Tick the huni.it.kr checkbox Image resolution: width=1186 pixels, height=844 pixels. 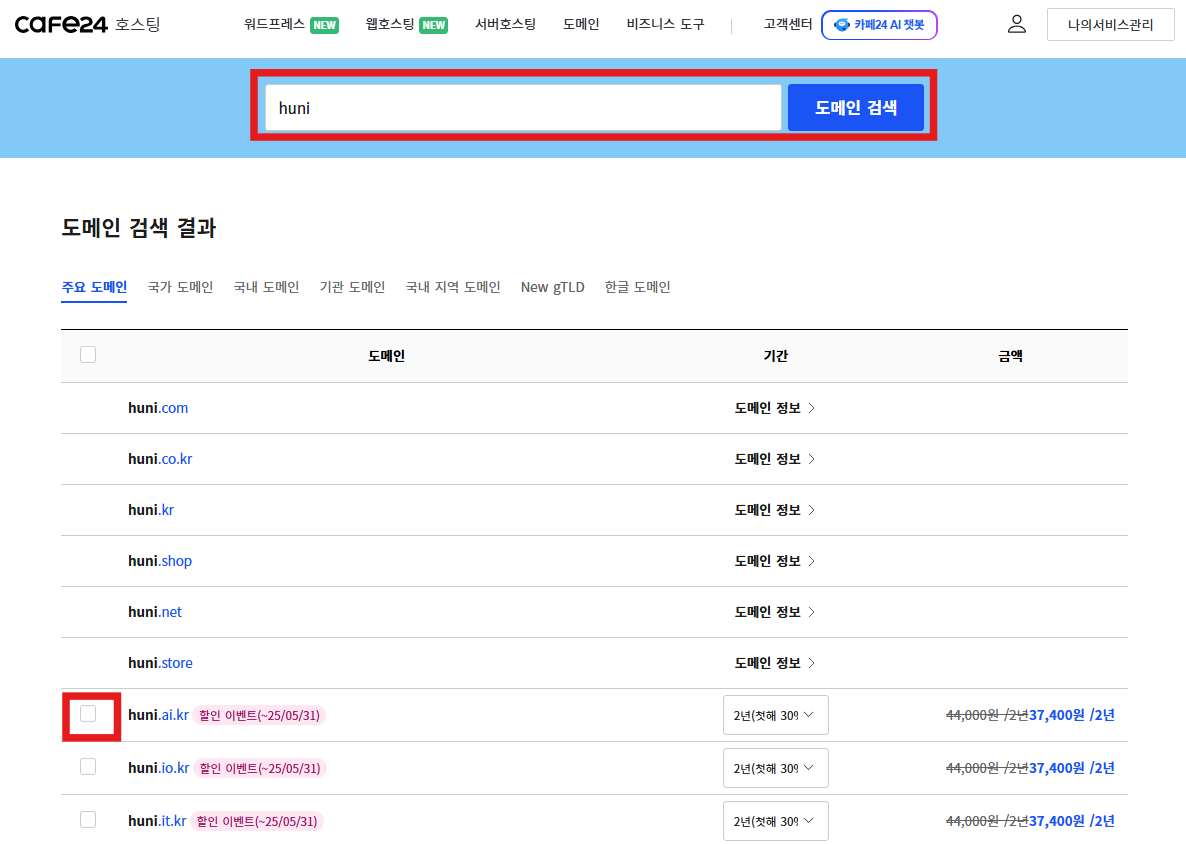coord(88,819)
